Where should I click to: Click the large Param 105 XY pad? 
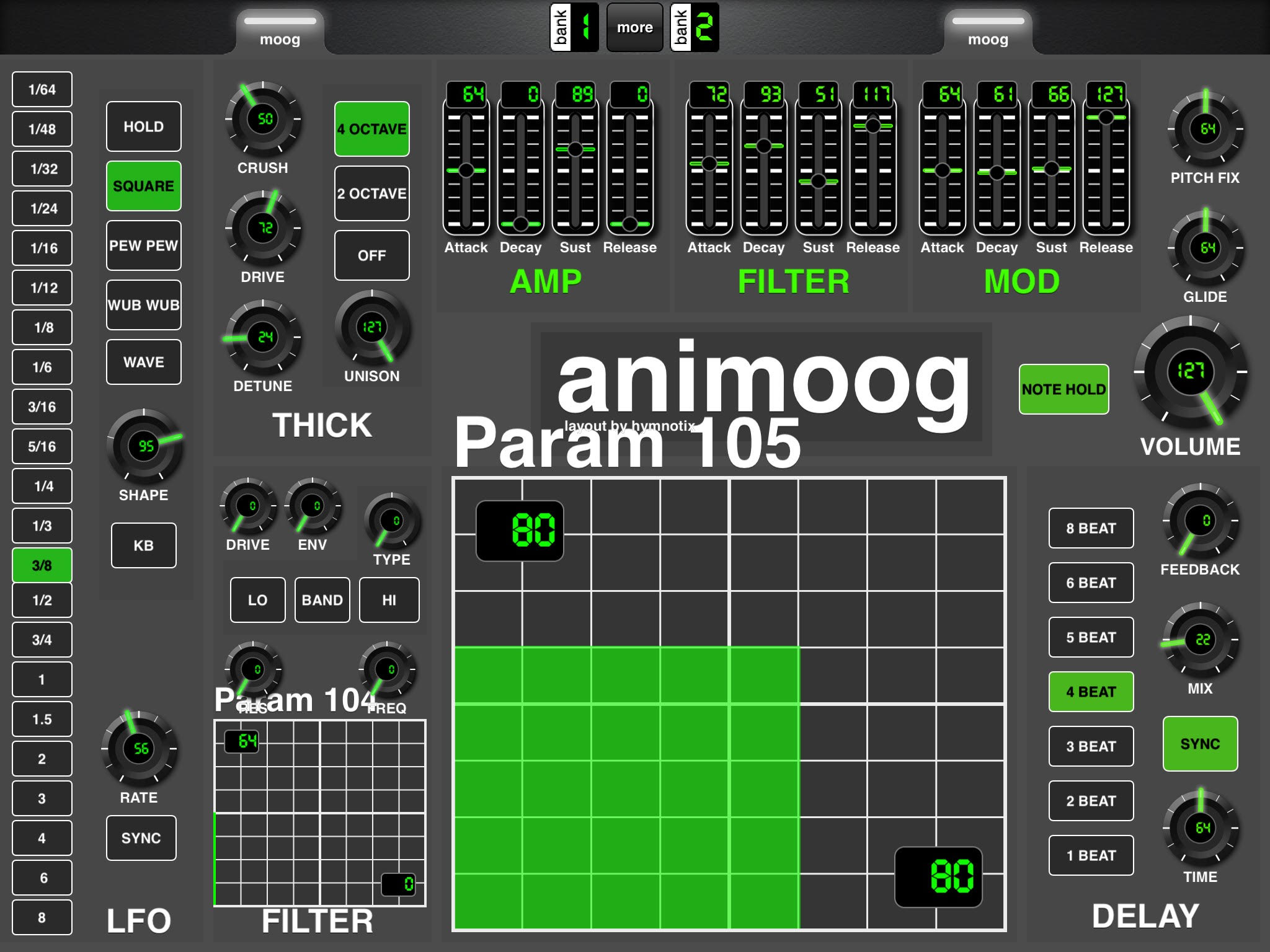(x=729, y=704)
